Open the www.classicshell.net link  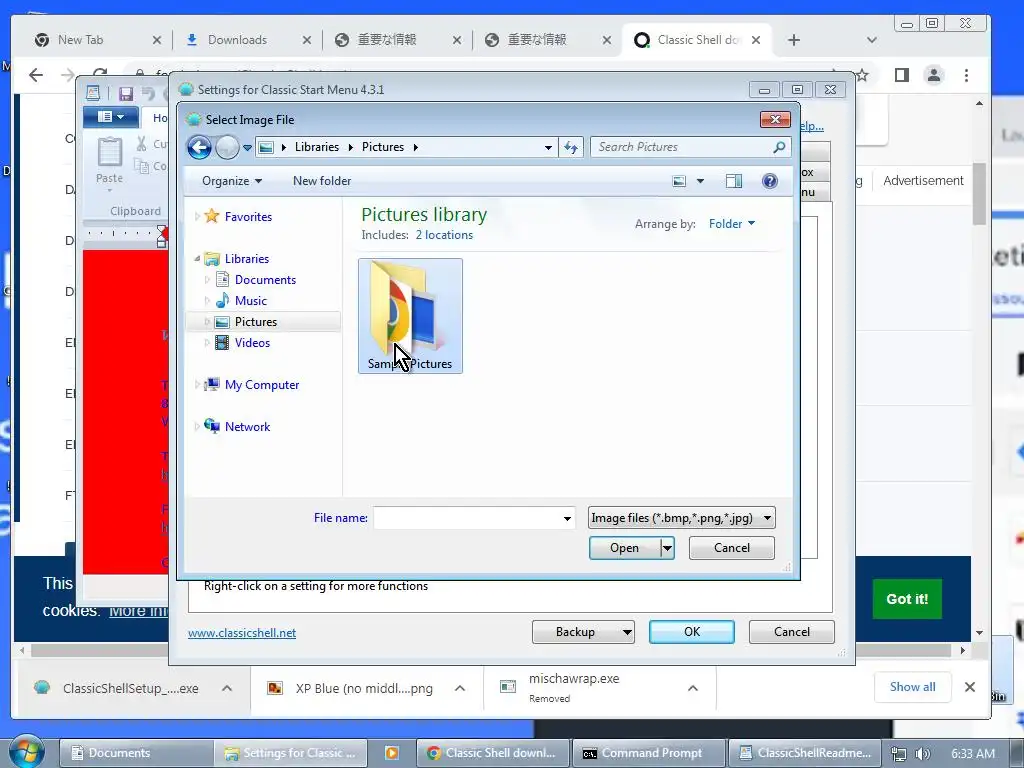coord(242,633)
